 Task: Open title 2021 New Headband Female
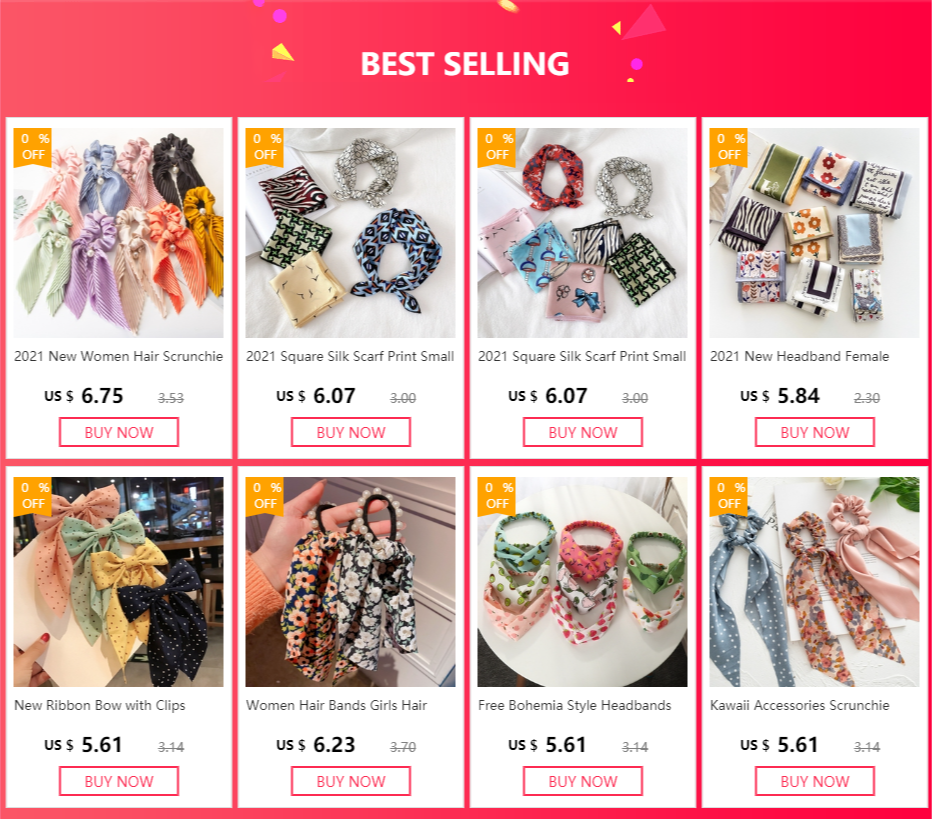tap(799, 356)
